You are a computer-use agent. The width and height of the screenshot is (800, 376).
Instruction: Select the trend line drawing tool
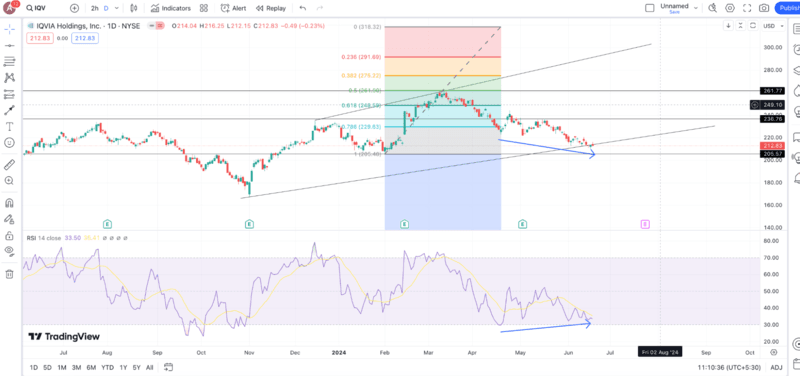[9, 46]
